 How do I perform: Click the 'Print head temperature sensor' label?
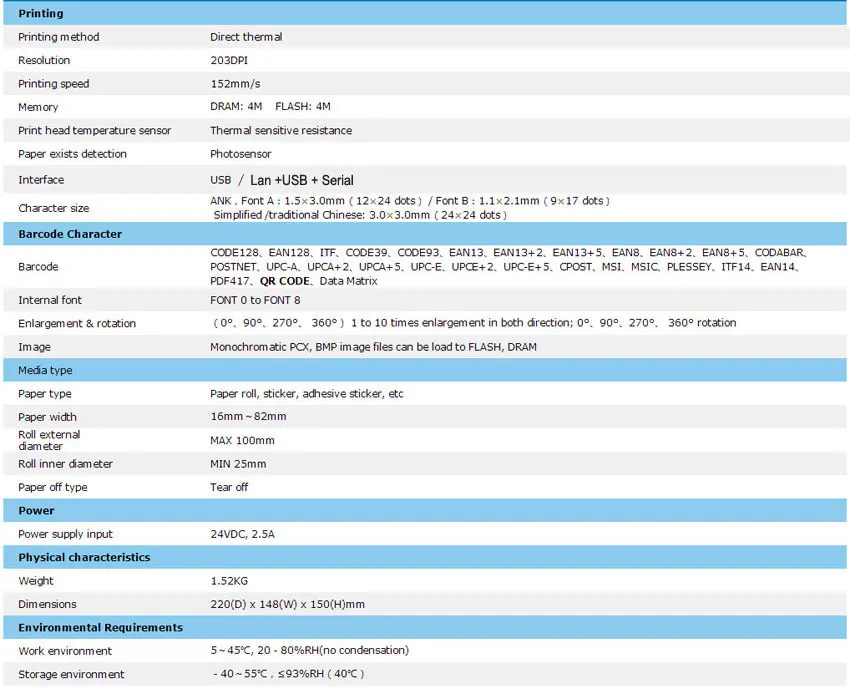[x=94, y=130]
